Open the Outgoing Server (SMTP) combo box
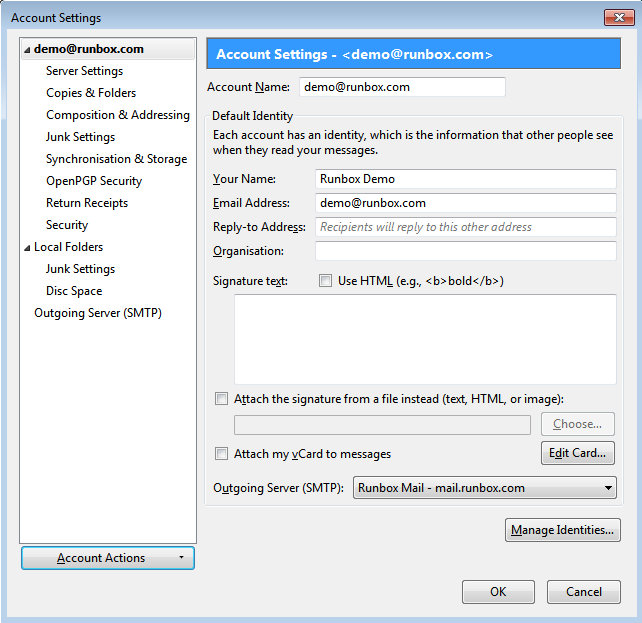The height and width of the screenshot is (623, 642). point(484,488)
